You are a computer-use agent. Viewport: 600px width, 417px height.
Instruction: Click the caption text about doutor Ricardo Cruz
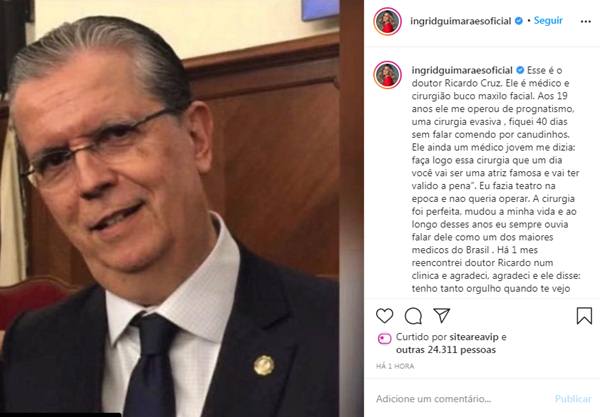[x=496, y=180]
